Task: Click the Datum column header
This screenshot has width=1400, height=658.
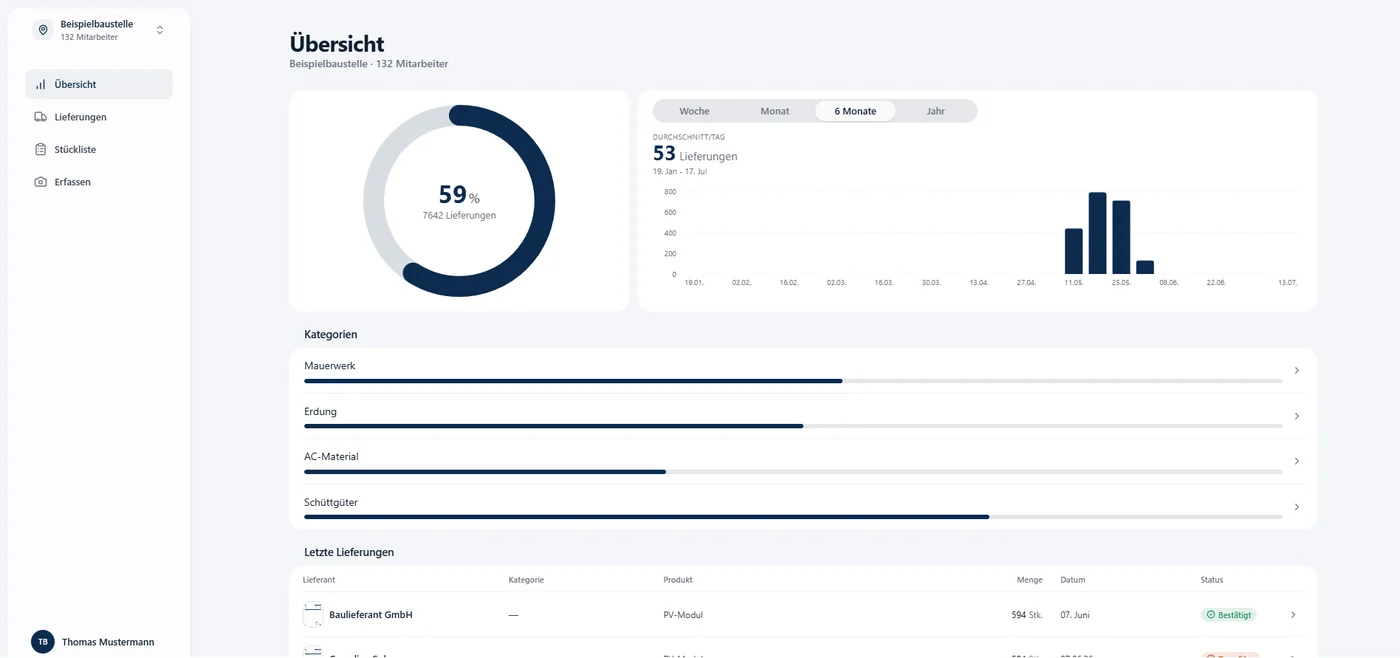Action: [1073, 580]
